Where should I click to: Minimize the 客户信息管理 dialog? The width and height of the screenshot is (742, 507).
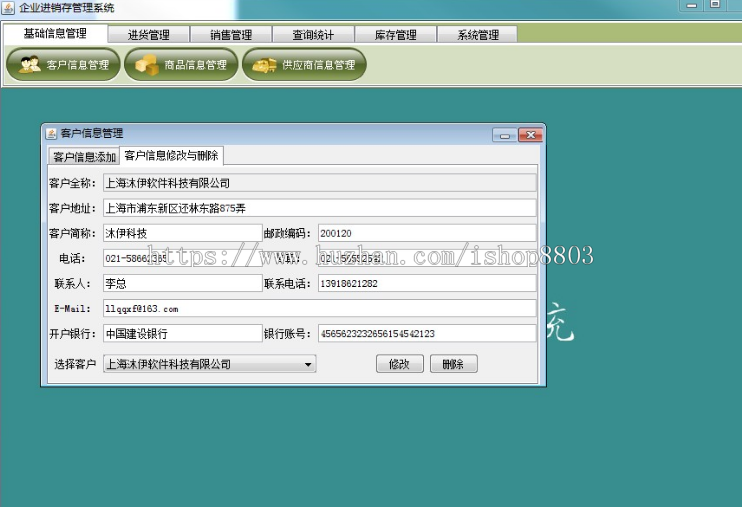[505, 135]
